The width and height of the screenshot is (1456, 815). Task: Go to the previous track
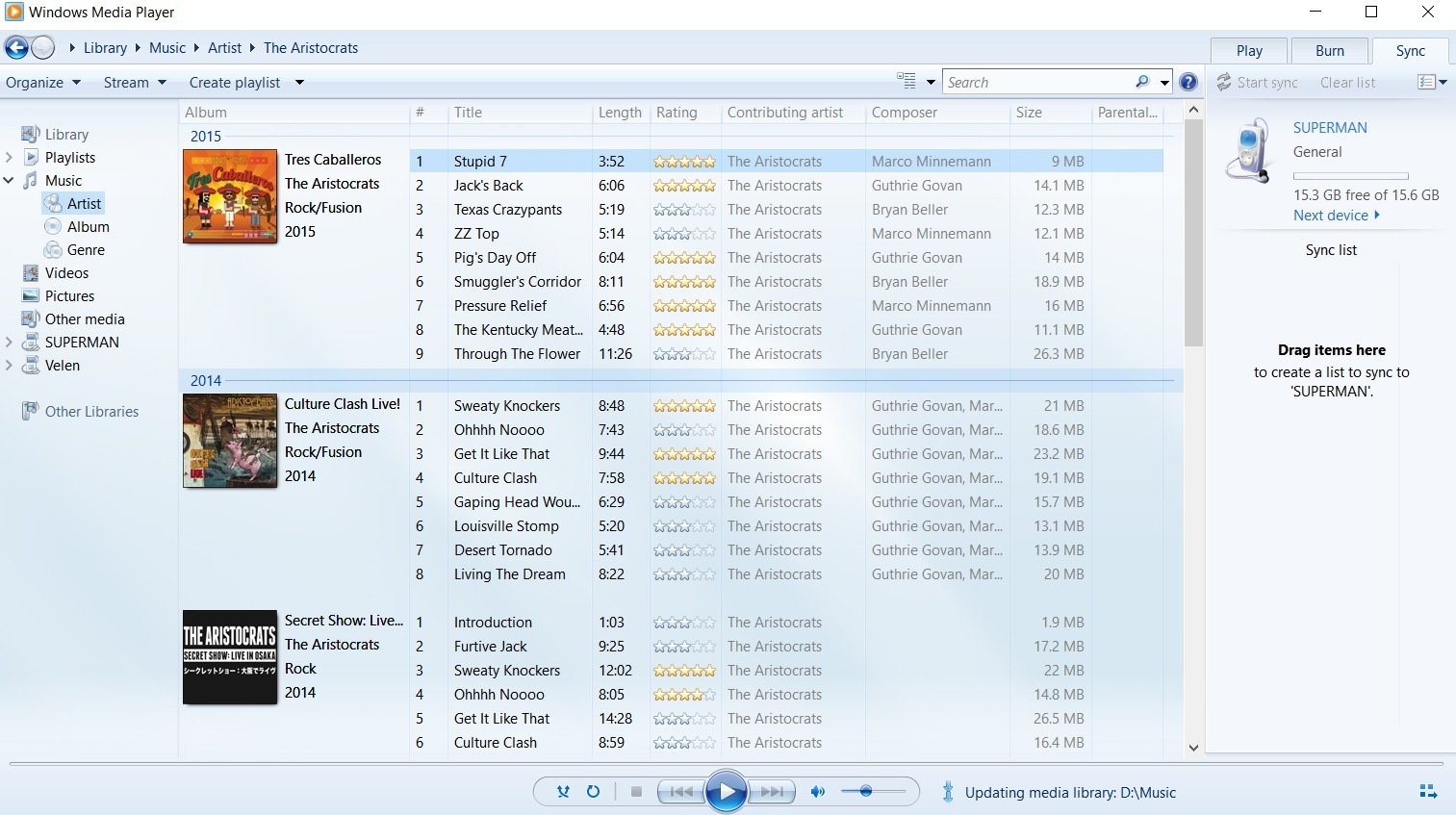(x=681, y=792)
